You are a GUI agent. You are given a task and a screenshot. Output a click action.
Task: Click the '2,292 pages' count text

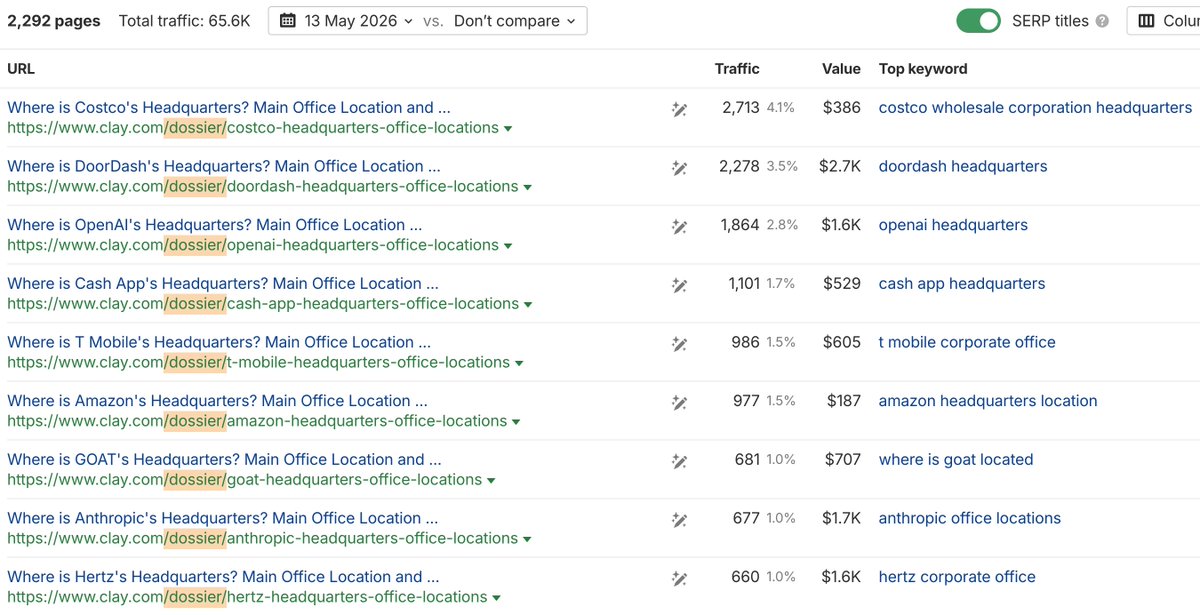pyautogui.click(x=53, y=21)
